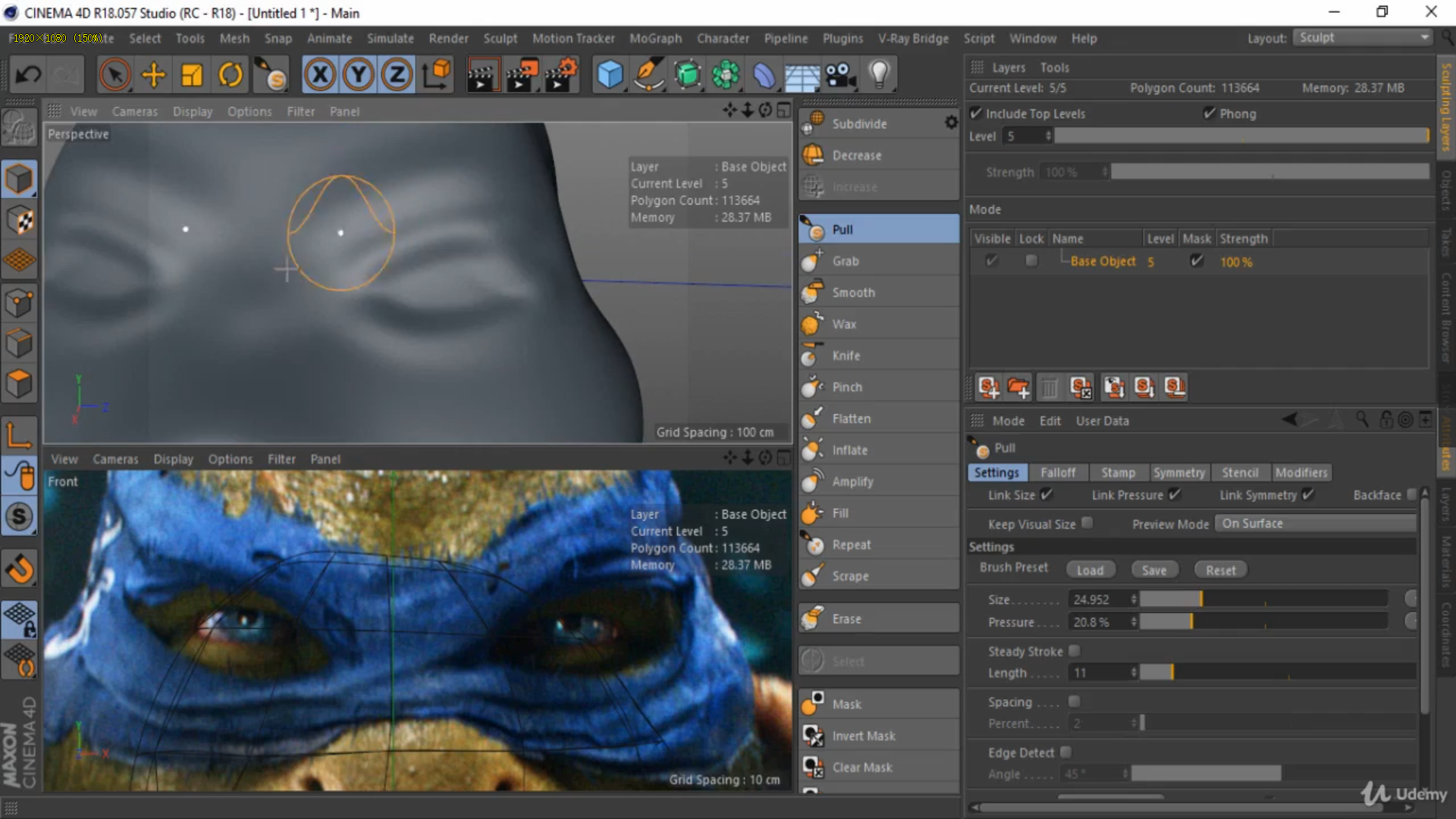Click the Size value stepper arrows
Image resolution: width=1456 pixels, height=819 pixels.
coord(1134,599)
